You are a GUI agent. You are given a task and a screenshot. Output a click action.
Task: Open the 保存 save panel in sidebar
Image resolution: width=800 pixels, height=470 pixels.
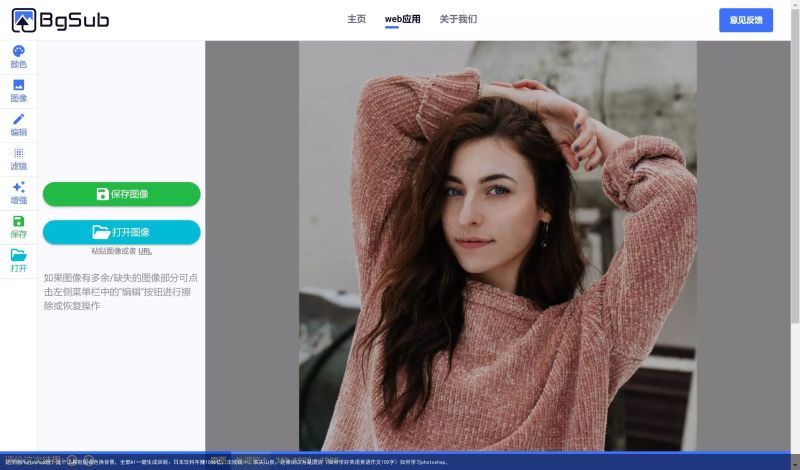tap(18, 227)
